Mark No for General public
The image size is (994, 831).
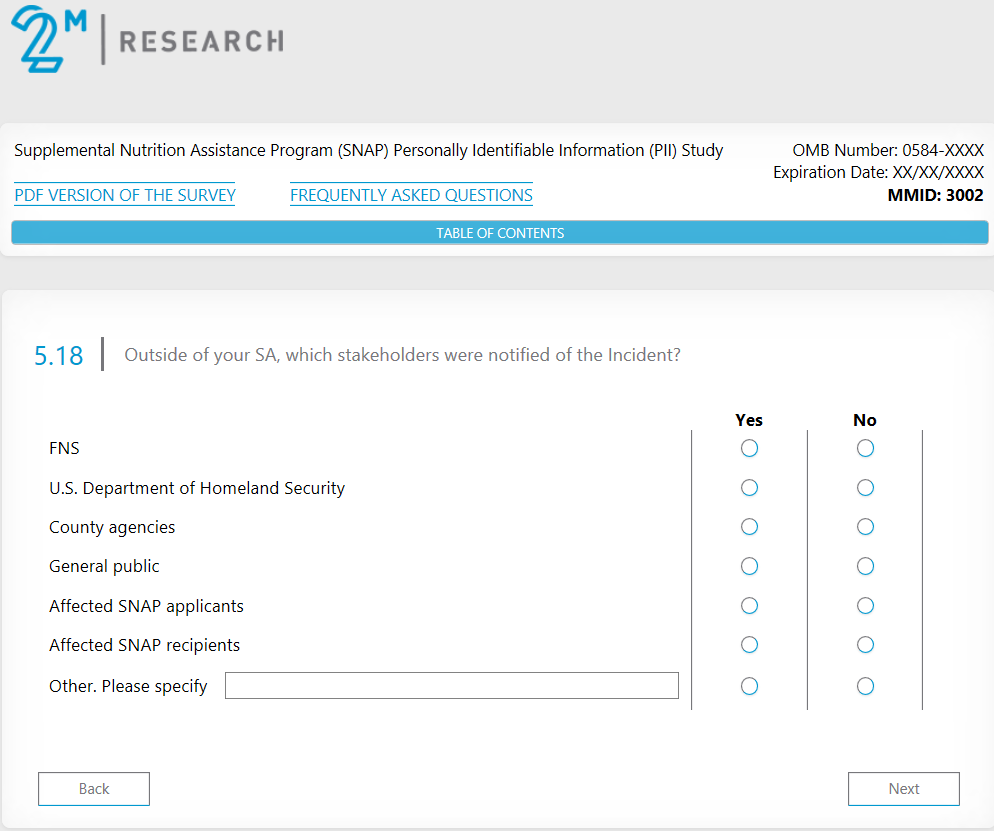(x=865, y=566)
